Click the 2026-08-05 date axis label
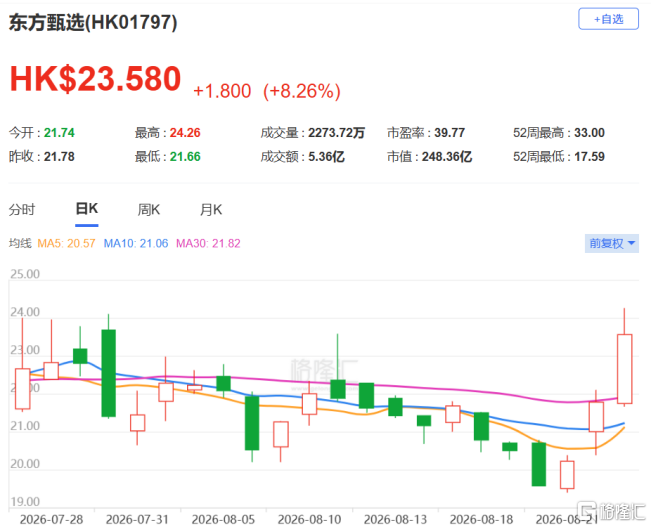 pos(223,520)
